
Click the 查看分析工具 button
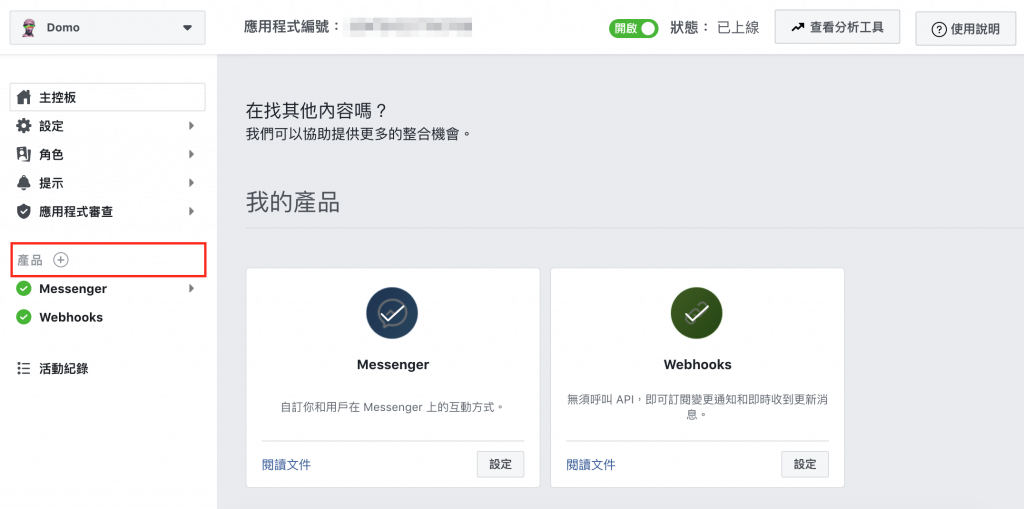click(837, 27)
